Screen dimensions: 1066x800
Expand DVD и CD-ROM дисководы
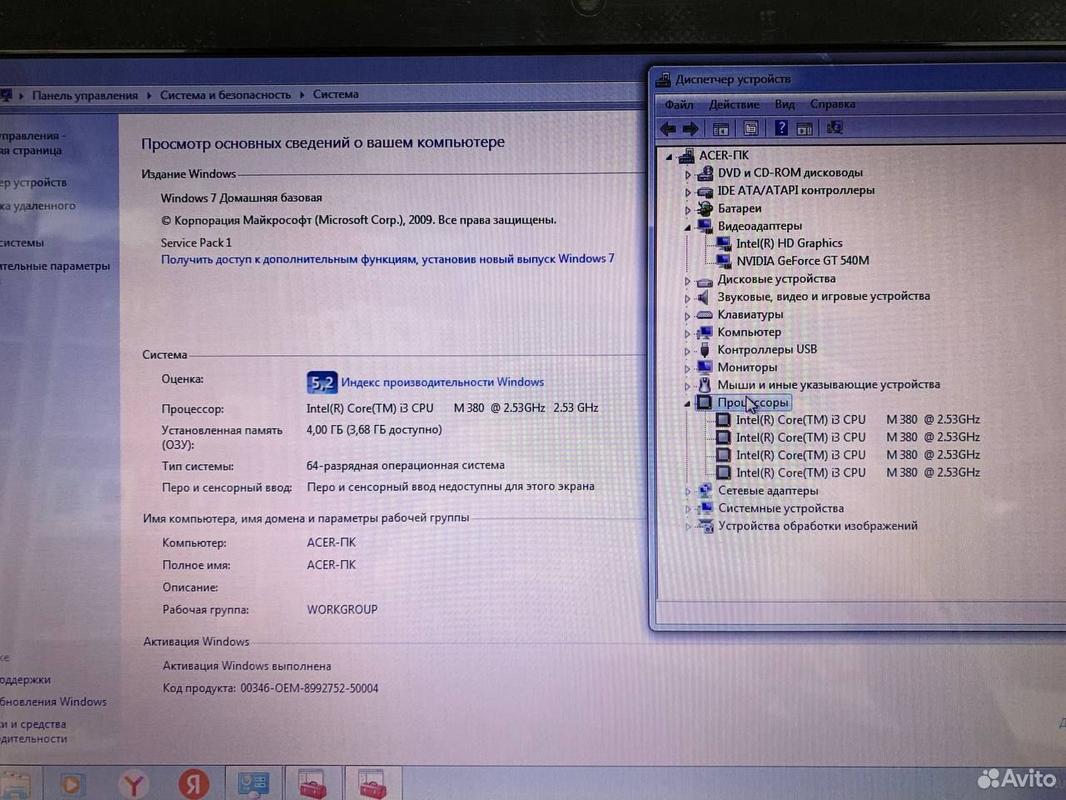pos(687,175)
